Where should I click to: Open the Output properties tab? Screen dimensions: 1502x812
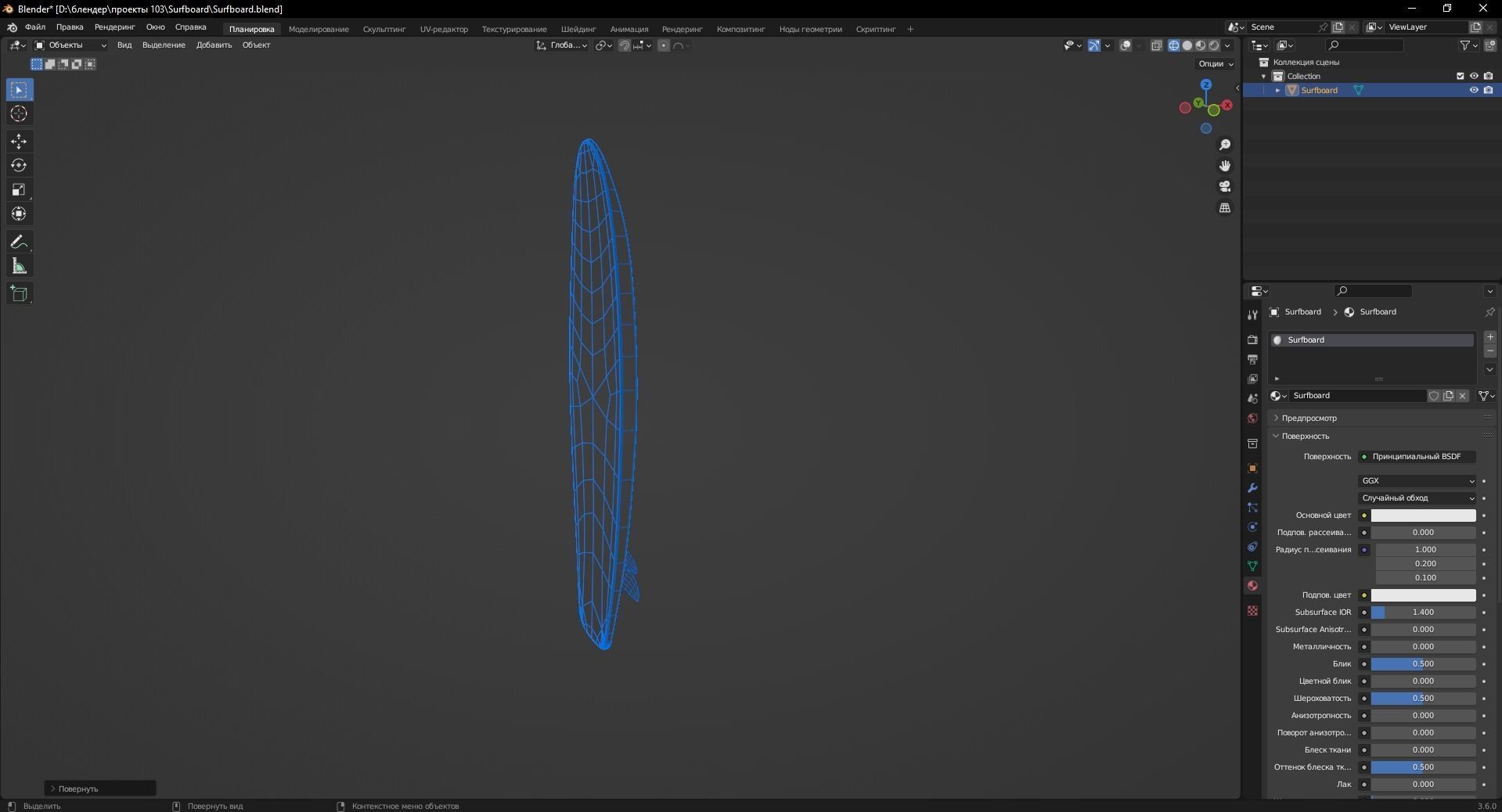(x=1252, y=359)
